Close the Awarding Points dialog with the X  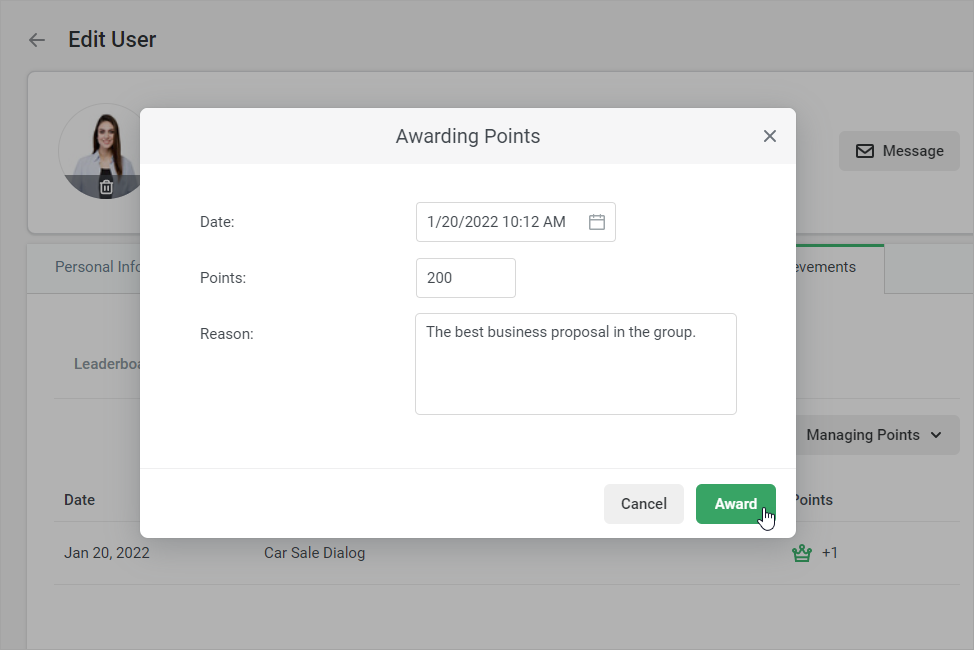pos(770,136)
